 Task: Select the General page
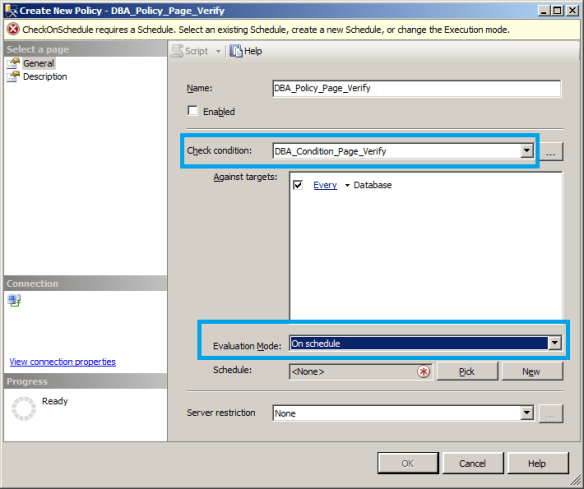coord(39,63)
